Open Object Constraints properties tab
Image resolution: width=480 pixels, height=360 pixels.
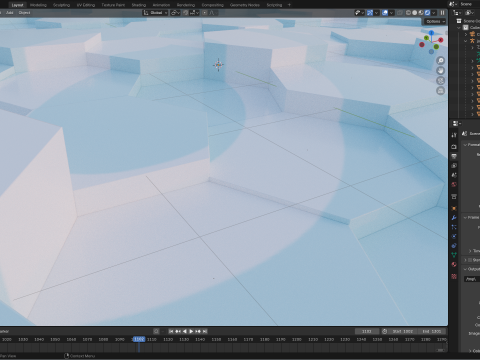[454, 246]
